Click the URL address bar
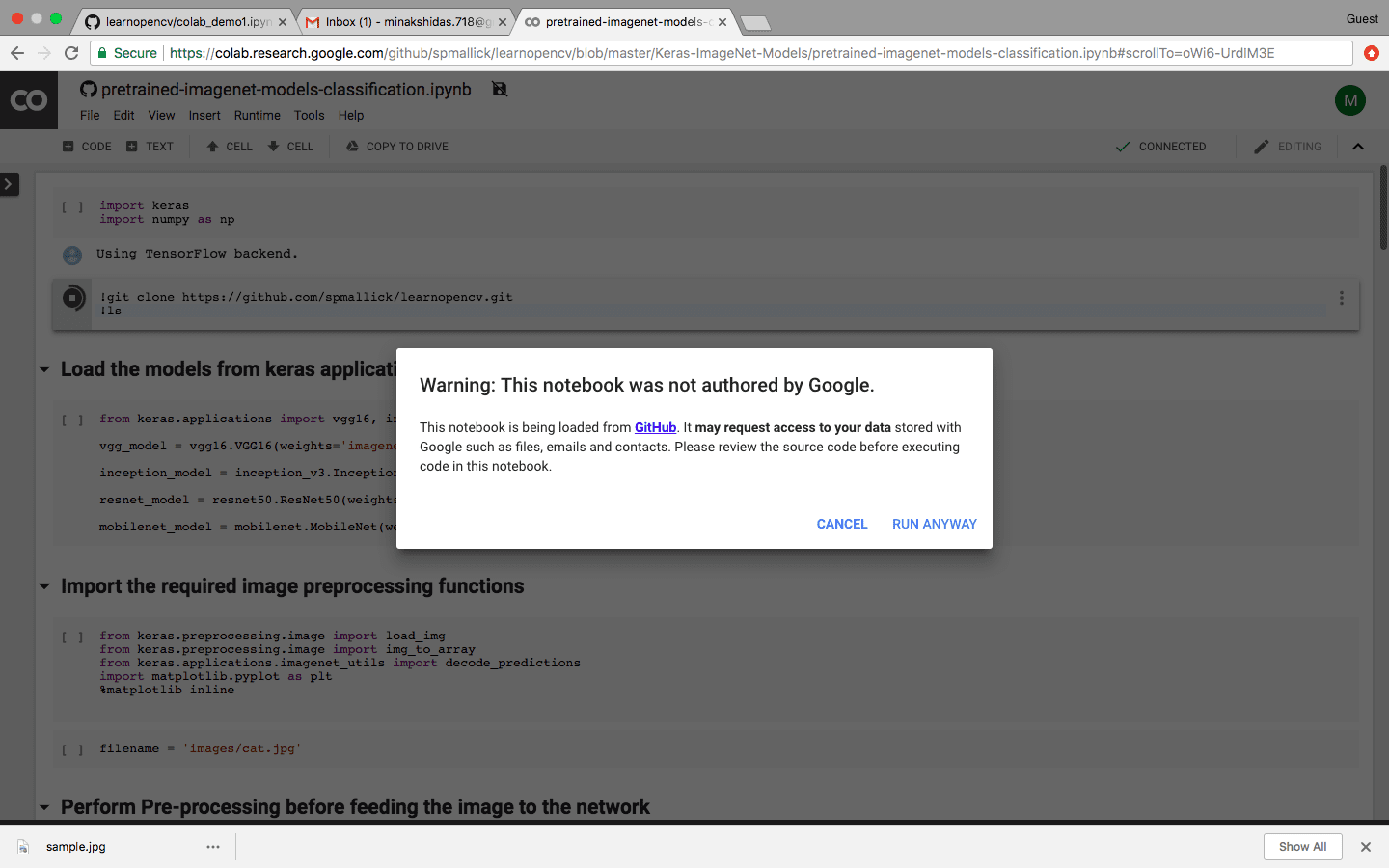Screen dimensions: 1389x868 722,53
